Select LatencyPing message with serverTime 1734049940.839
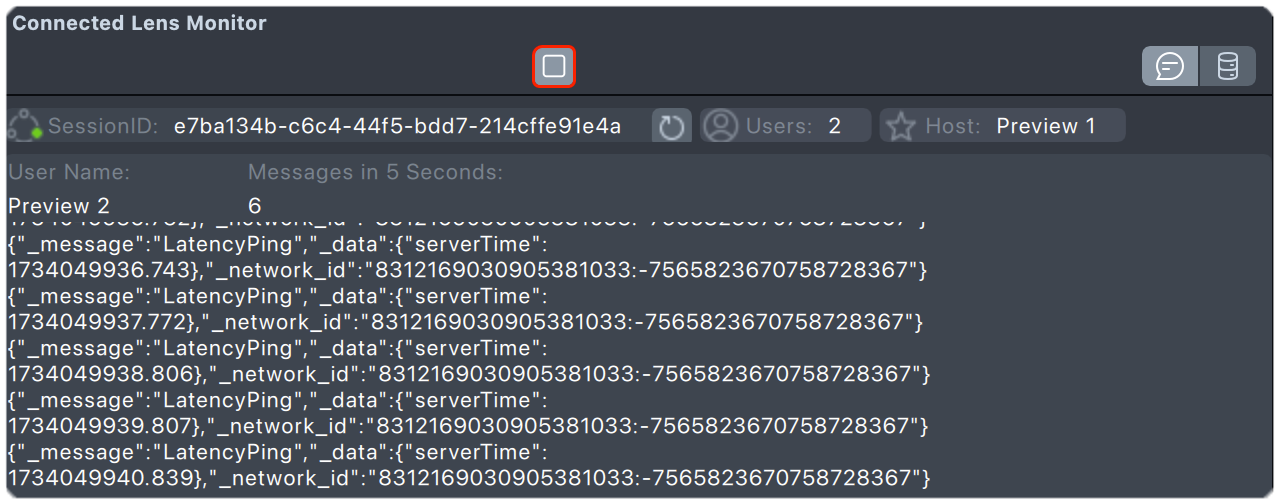 [467, 465]
